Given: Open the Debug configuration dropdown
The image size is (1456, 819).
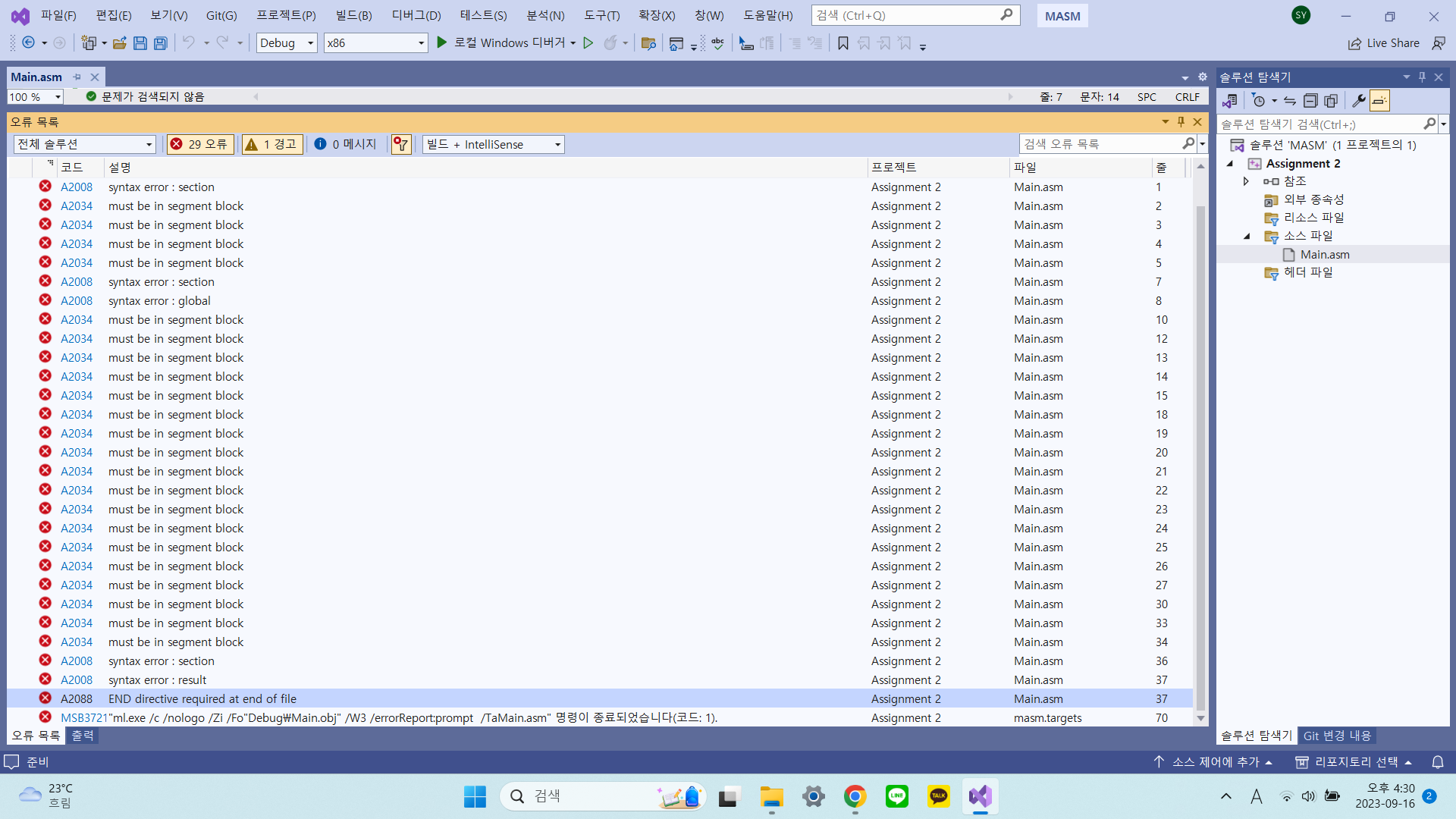Looking at the screenshot, I should 309,42.
